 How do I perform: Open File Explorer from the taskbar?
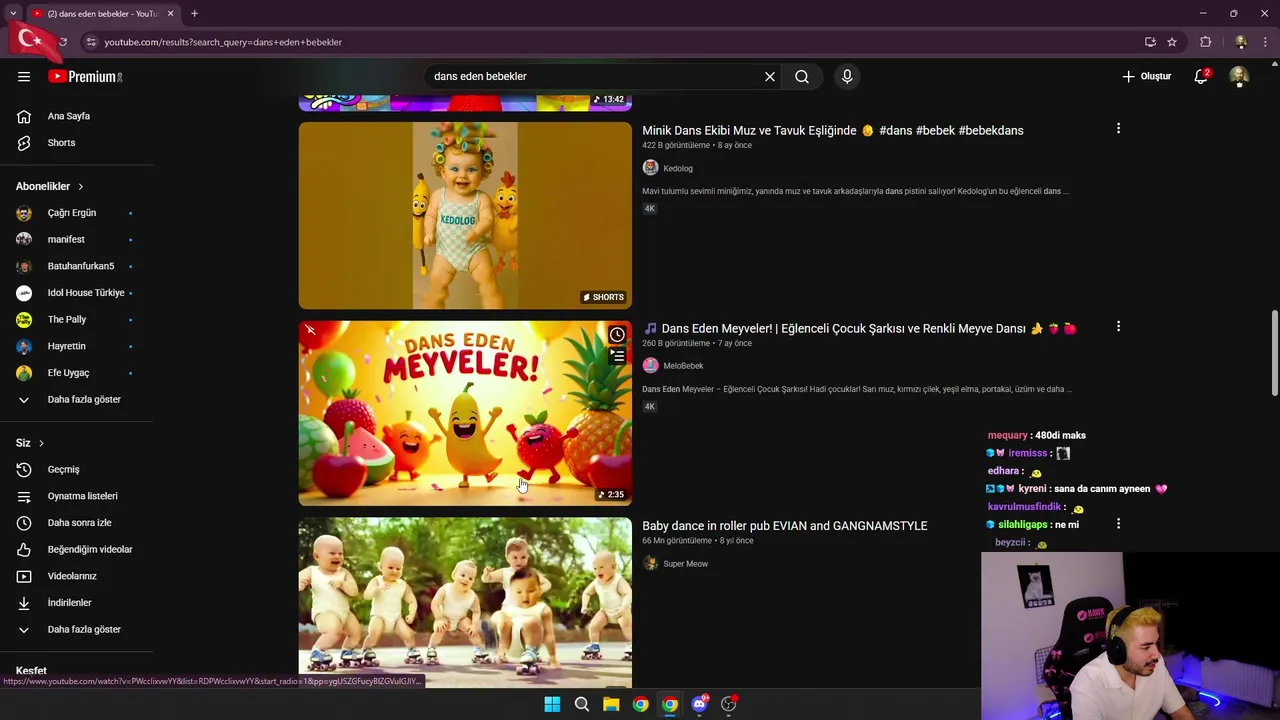pos(611,704)
